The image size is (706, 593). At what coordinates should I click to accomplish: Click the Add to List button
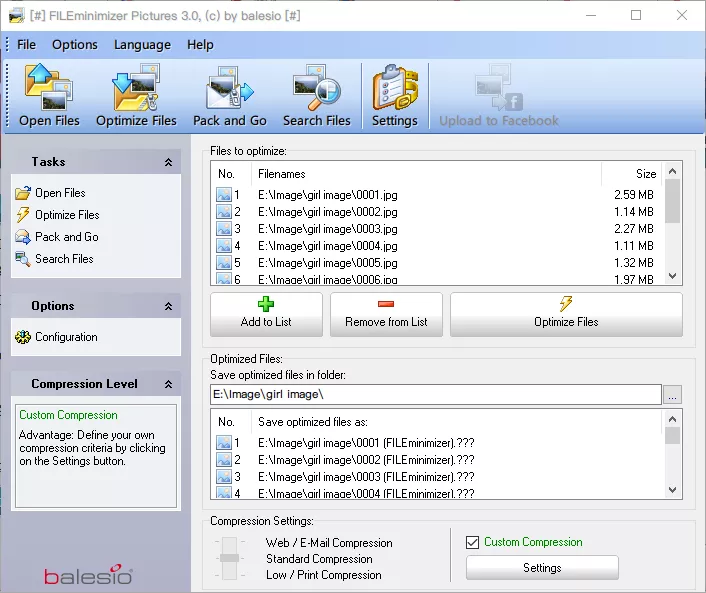pos(266,315)
